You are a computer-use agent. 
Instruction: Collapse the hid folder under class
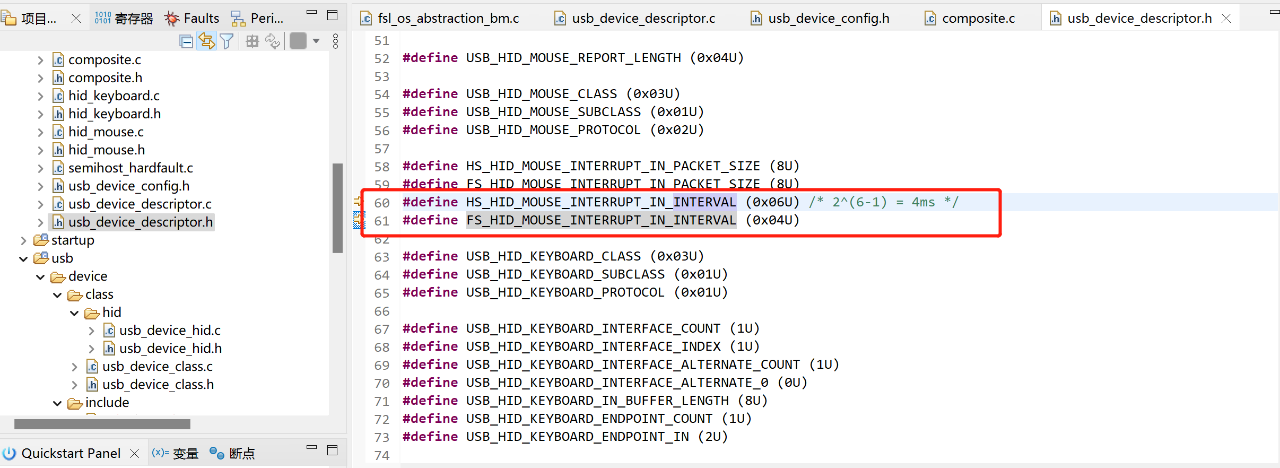[76, 312]
